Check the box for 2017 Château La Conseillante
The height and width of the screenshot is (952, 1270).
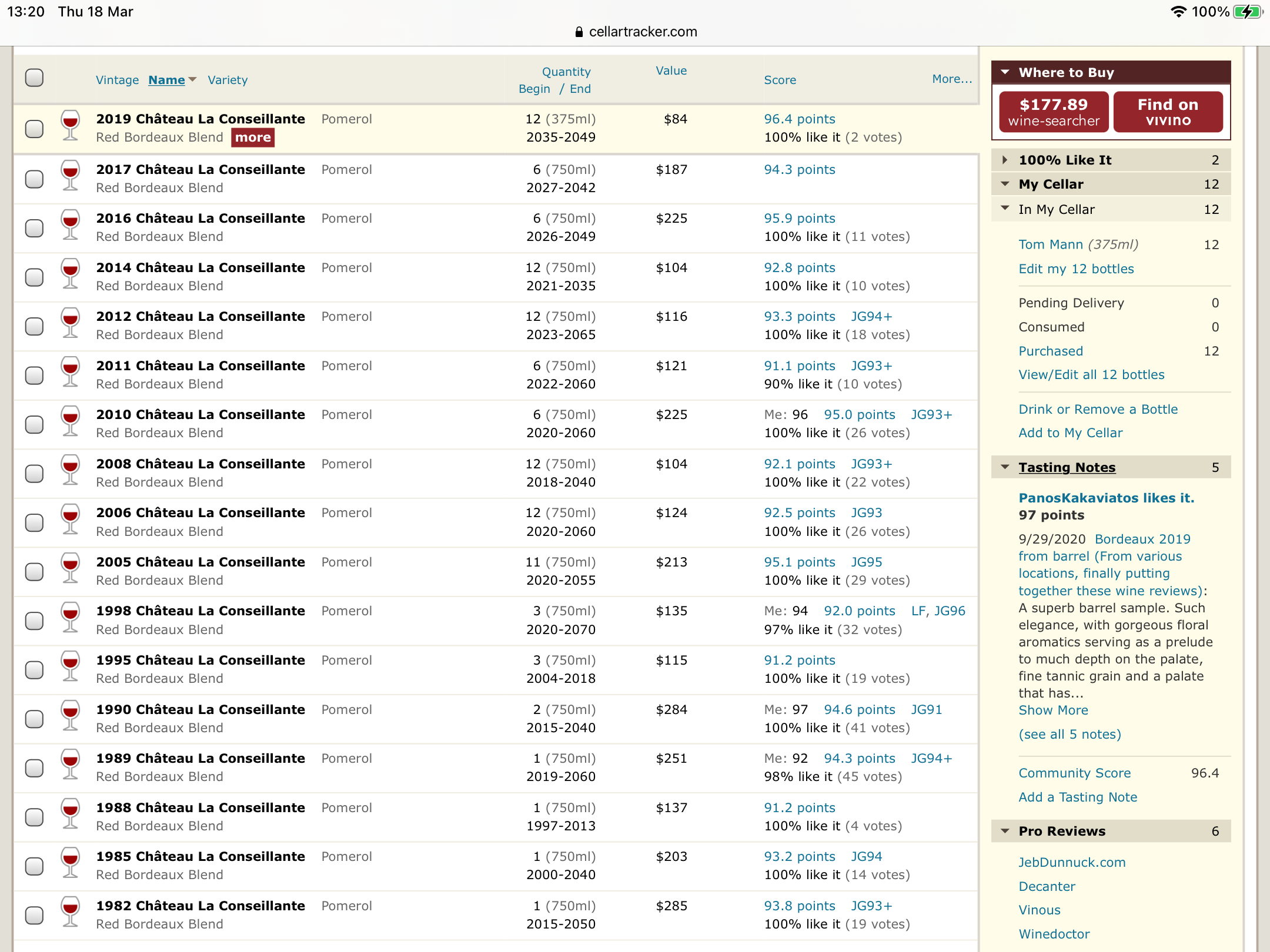pos(34,179)
